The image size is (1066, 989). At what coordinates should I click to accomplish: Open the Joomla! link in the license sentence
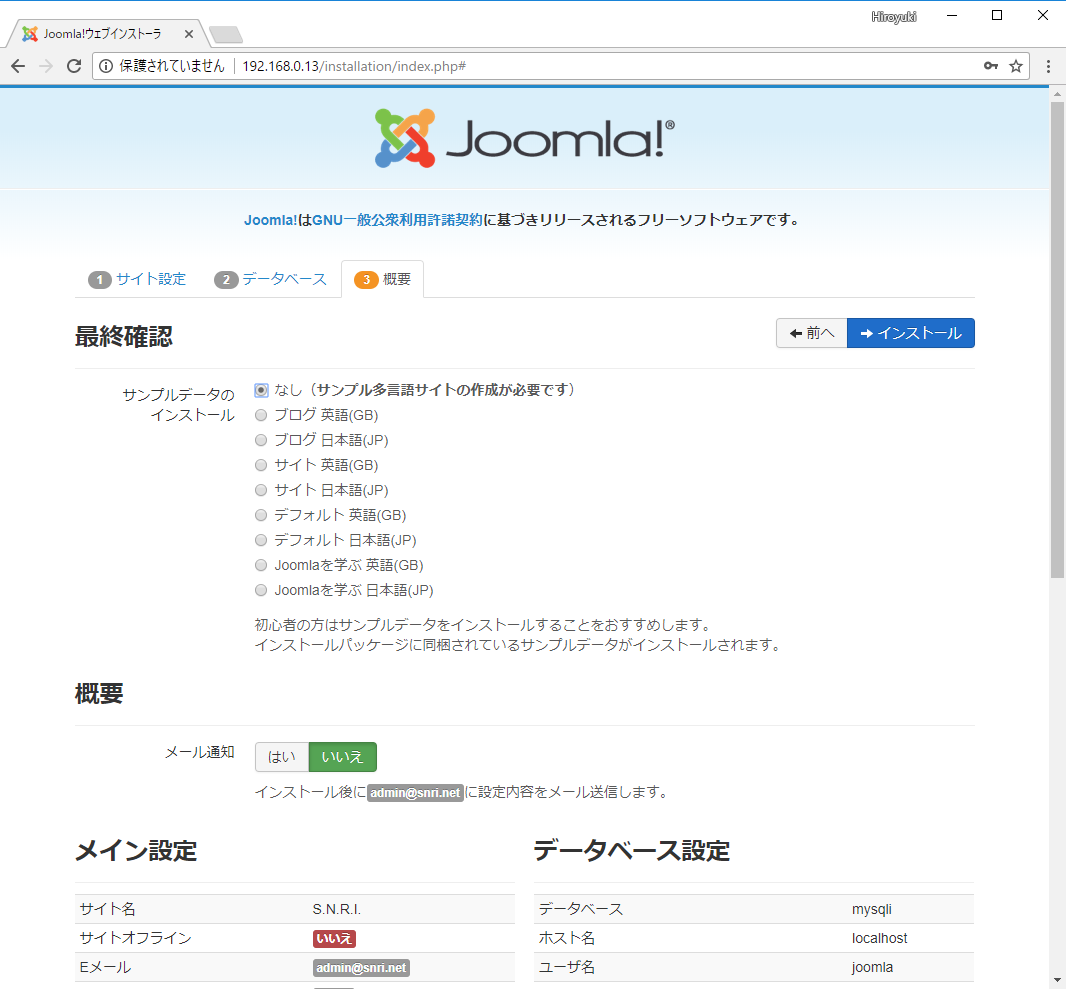271,220
